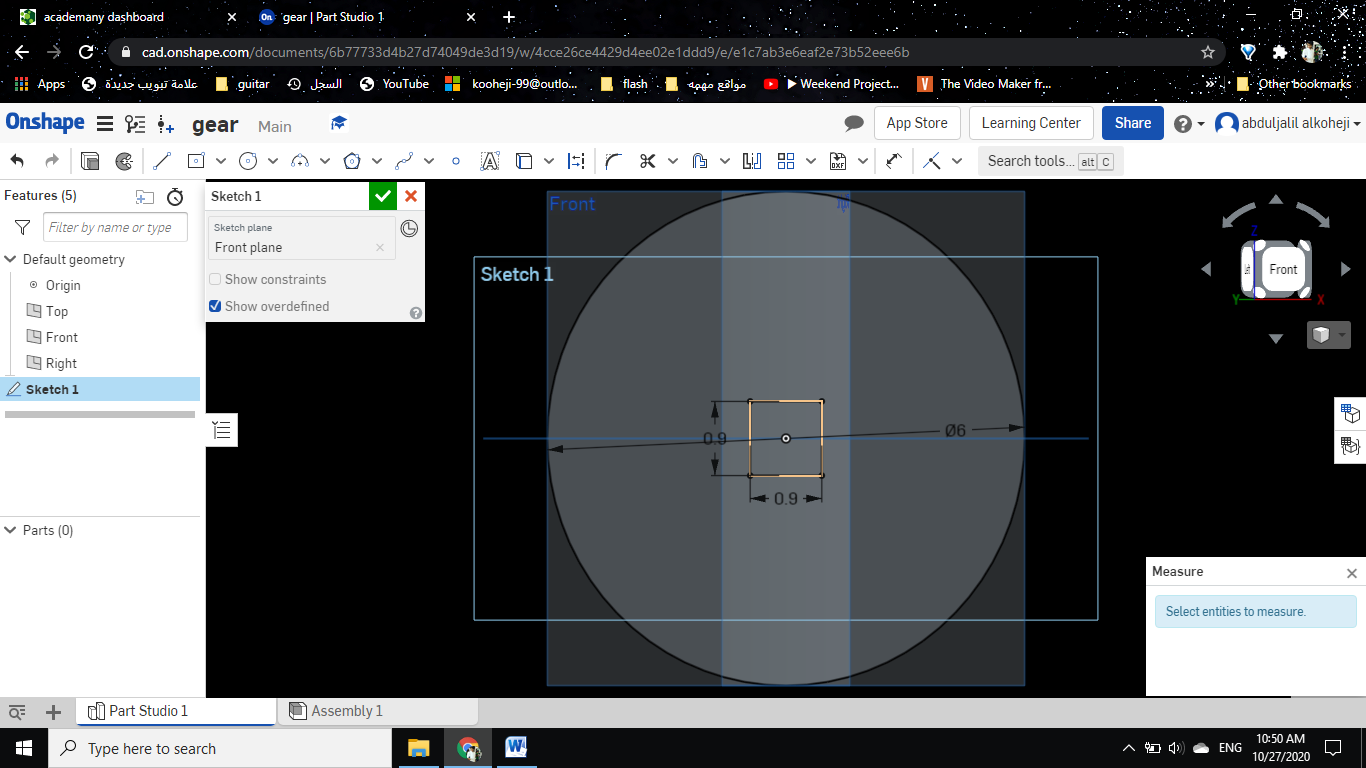Viewport: 1366px width, 768px height.
Task: Open Word from the Windows taskbar
Action: tap(516, 748)
